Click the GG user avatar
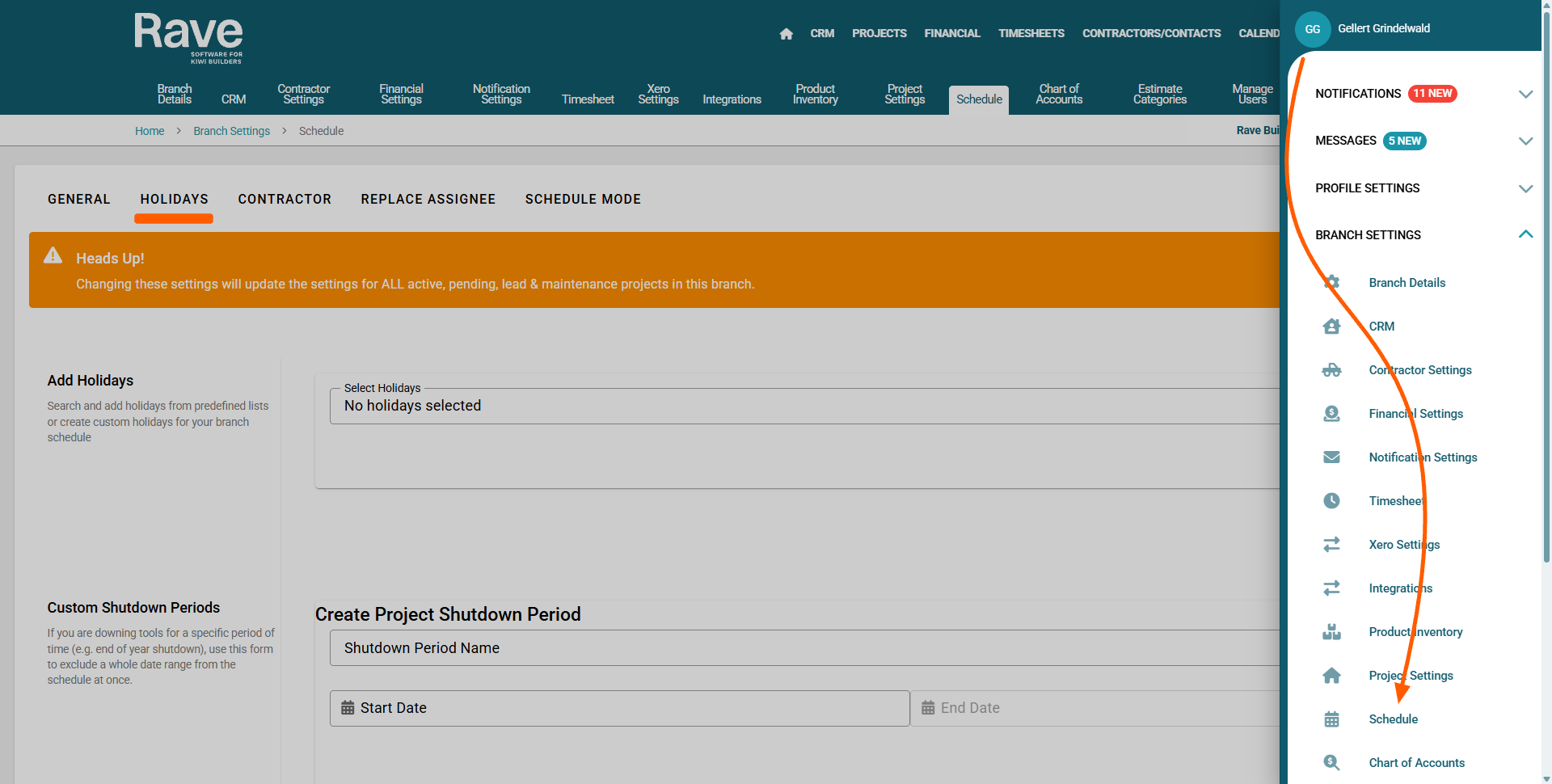The width and height of the screenshot is (1552, 784). tap(1313, 29)
